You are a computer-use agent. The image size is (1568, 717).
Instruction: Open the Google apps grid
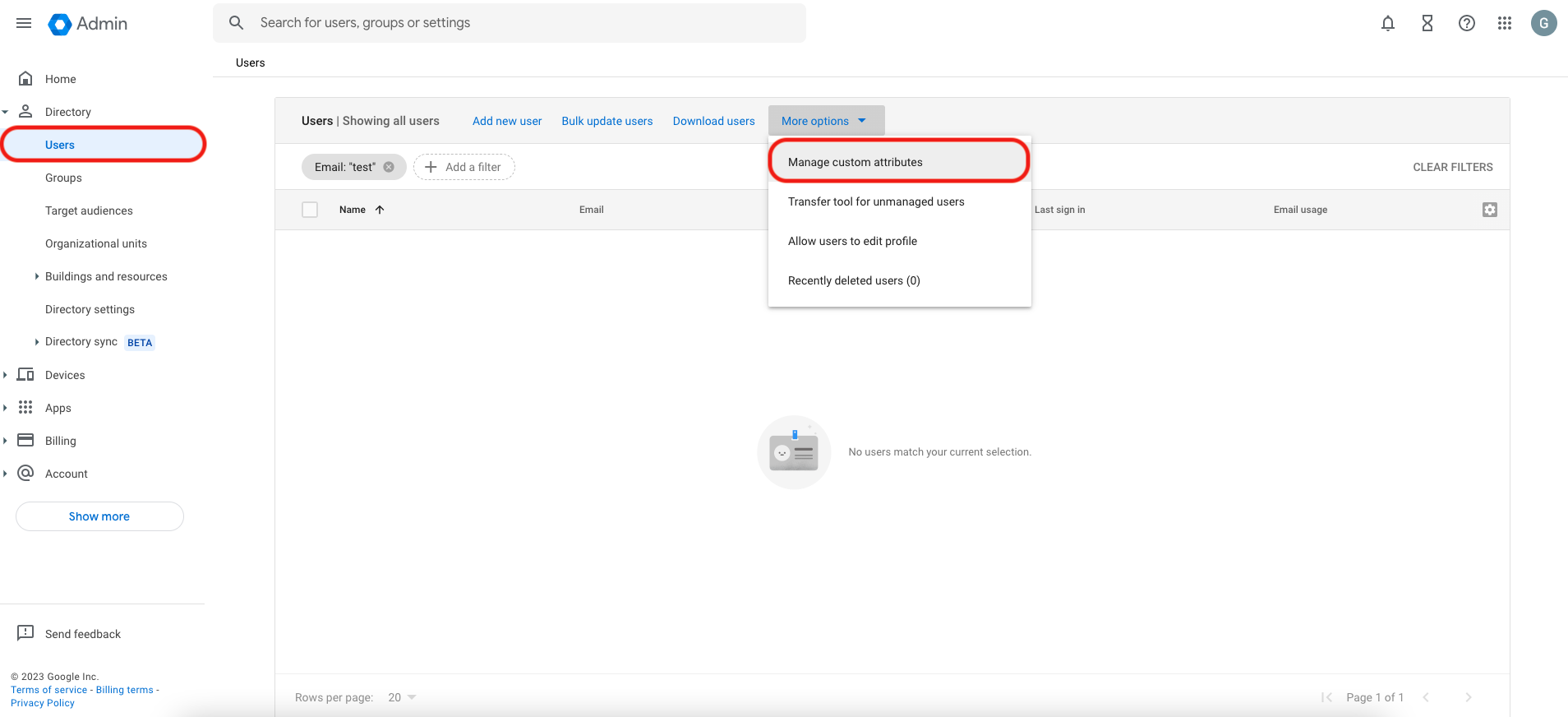click(x=1504, y=23)
